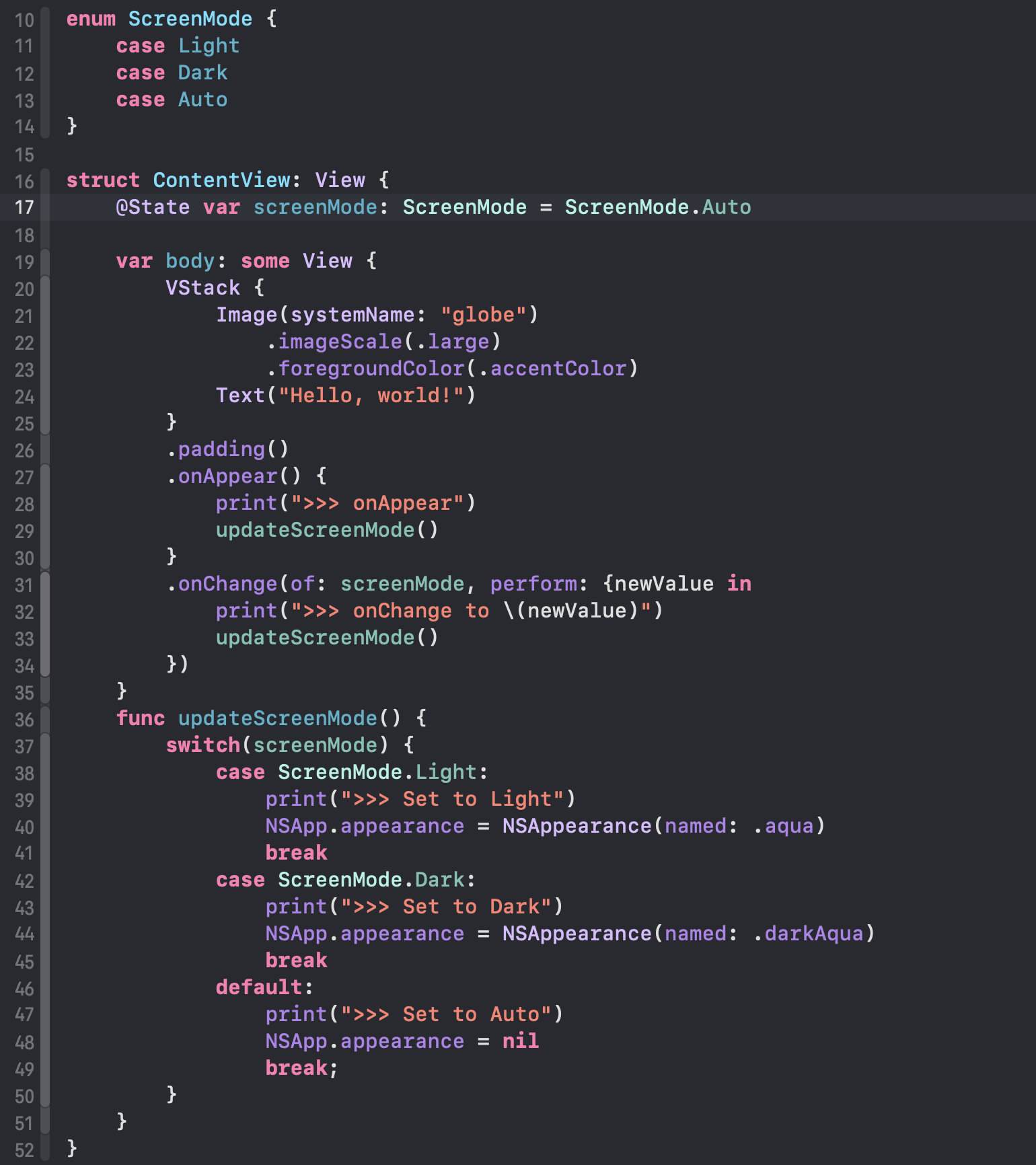Click the ">>> onAppear" print string

[377, 503]
